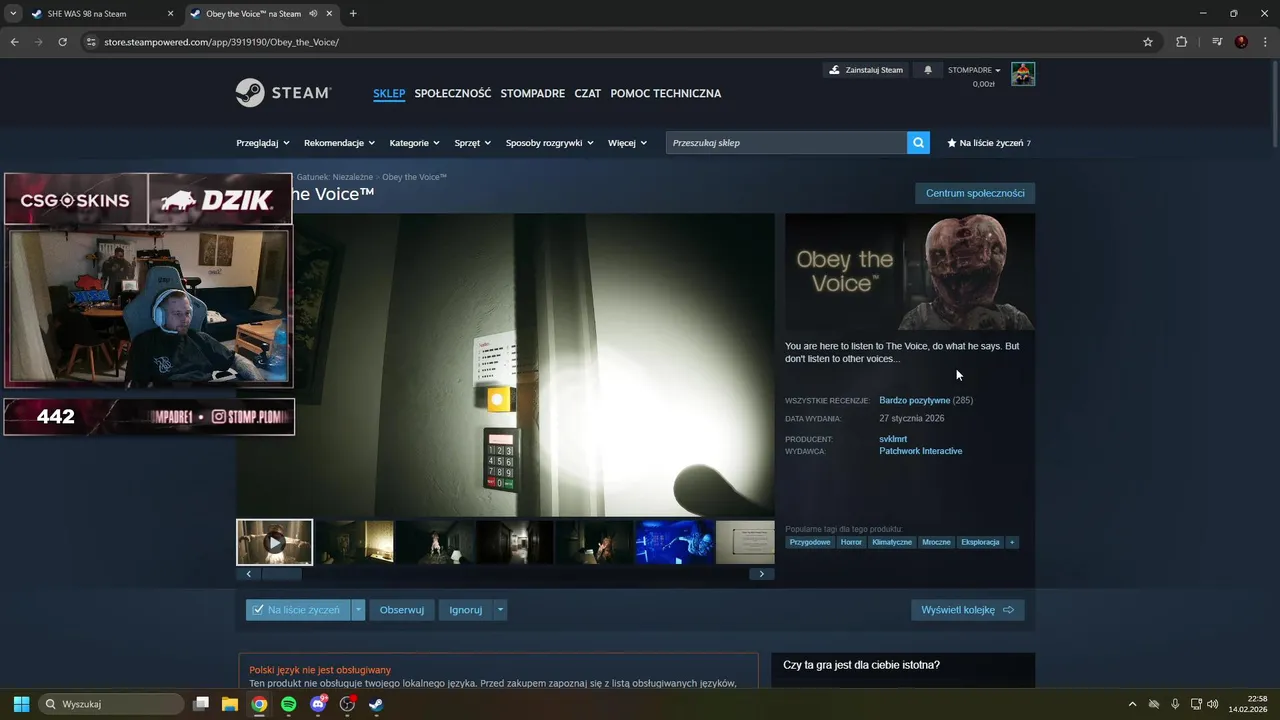Open the Windows Start menu
Image resolution: width=1280 pixels, height=720 pixels.
[21, 704]
